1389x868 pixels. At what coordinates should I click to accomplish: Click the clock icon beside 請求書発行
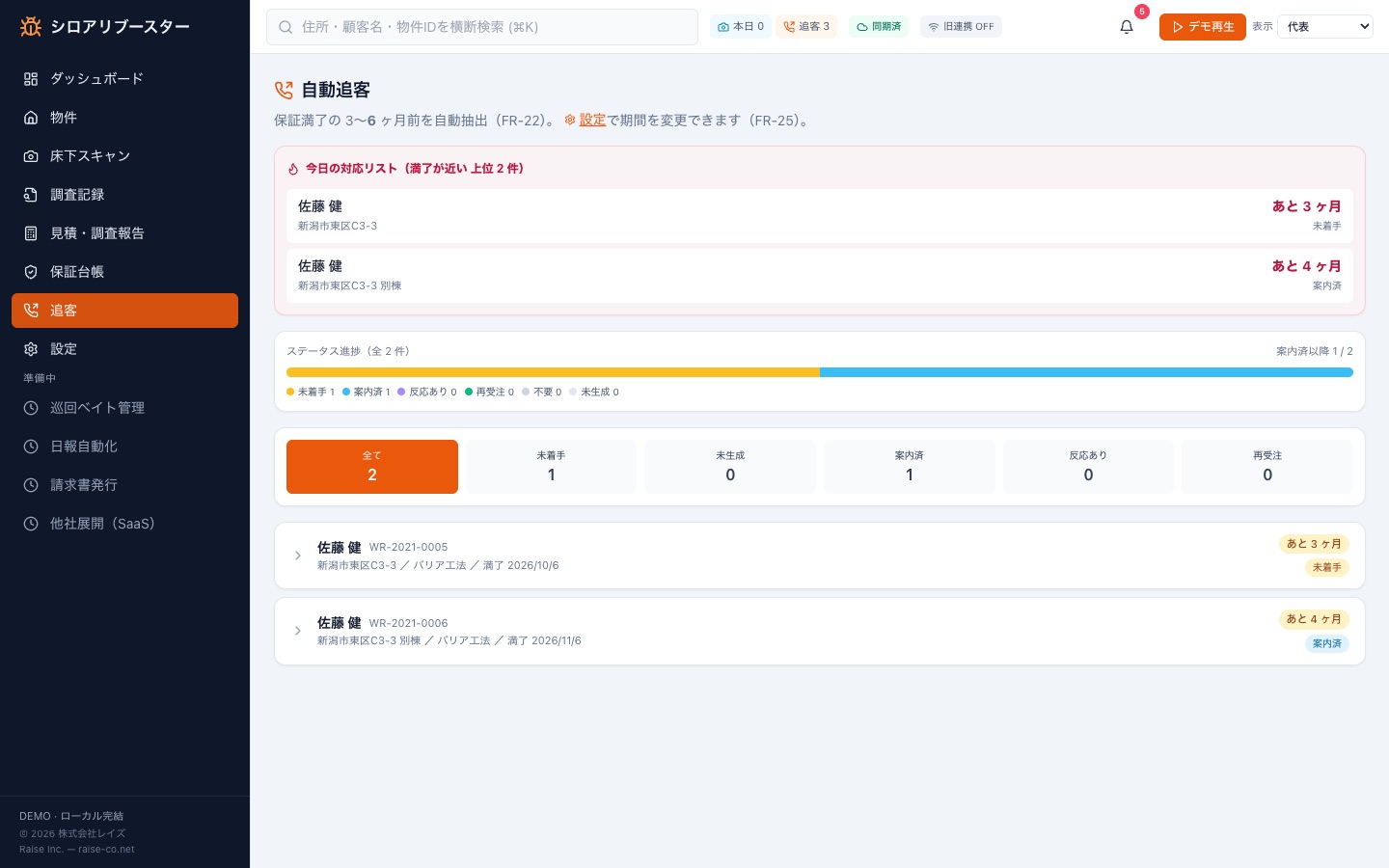[x=31, y=485]
